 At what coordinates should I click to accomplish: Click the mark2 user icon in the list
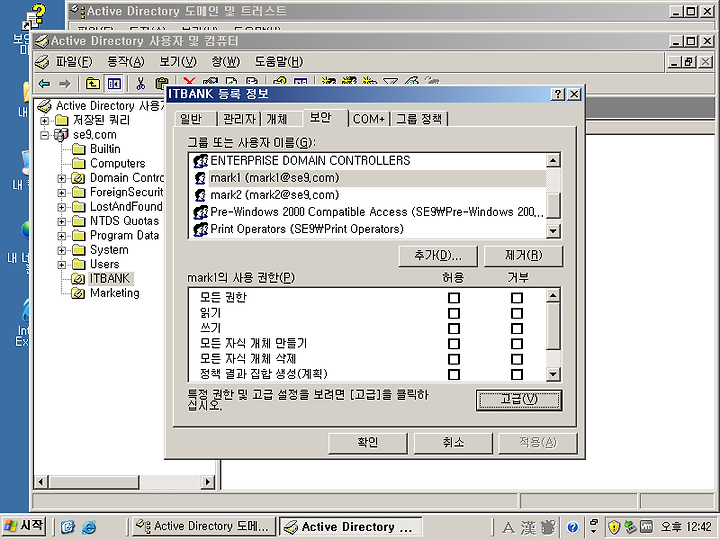pos(200,195)
